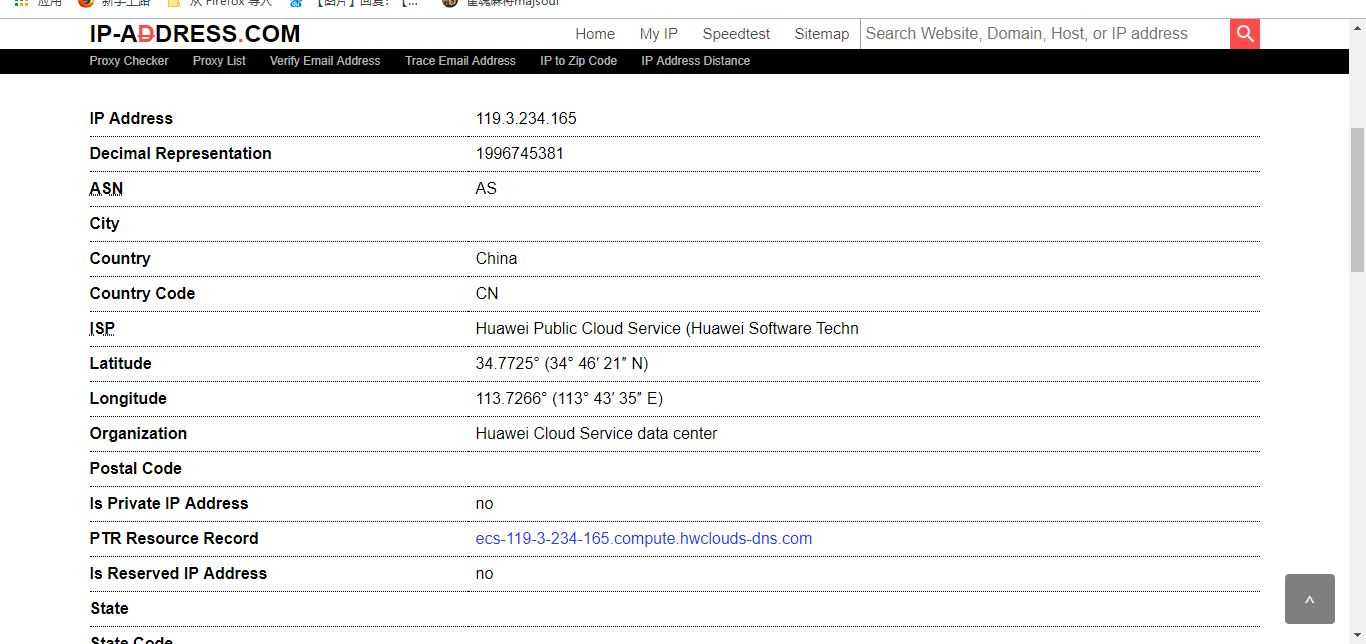Screen dimensions: 1366x644
Task: Select latitude value 34.7725°
Action: coord(562,363)
